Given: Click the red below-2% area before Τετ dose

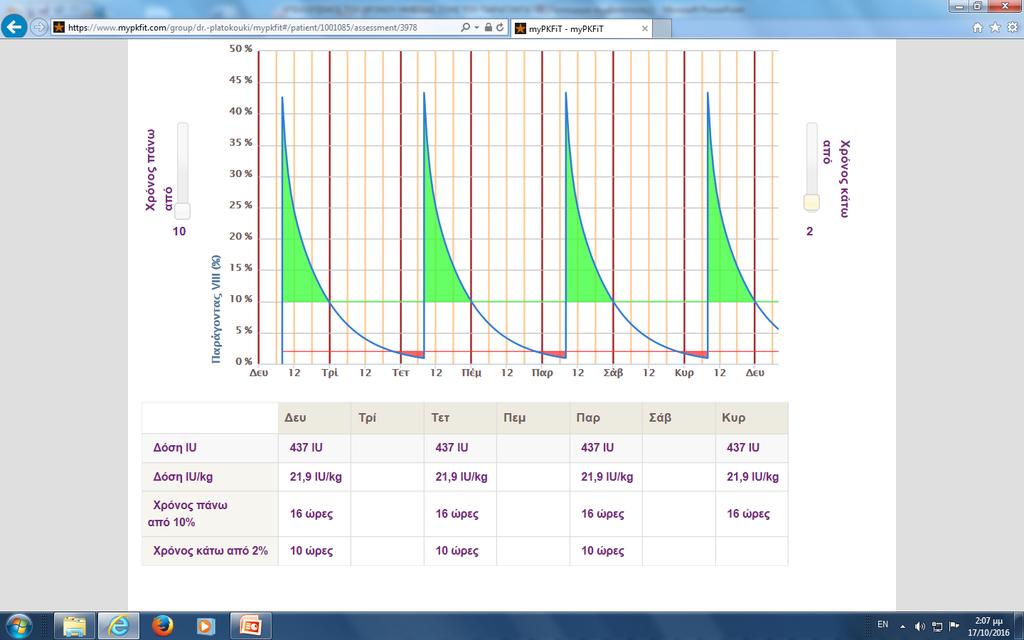Looking at the screenshot, I should point(413,354).
